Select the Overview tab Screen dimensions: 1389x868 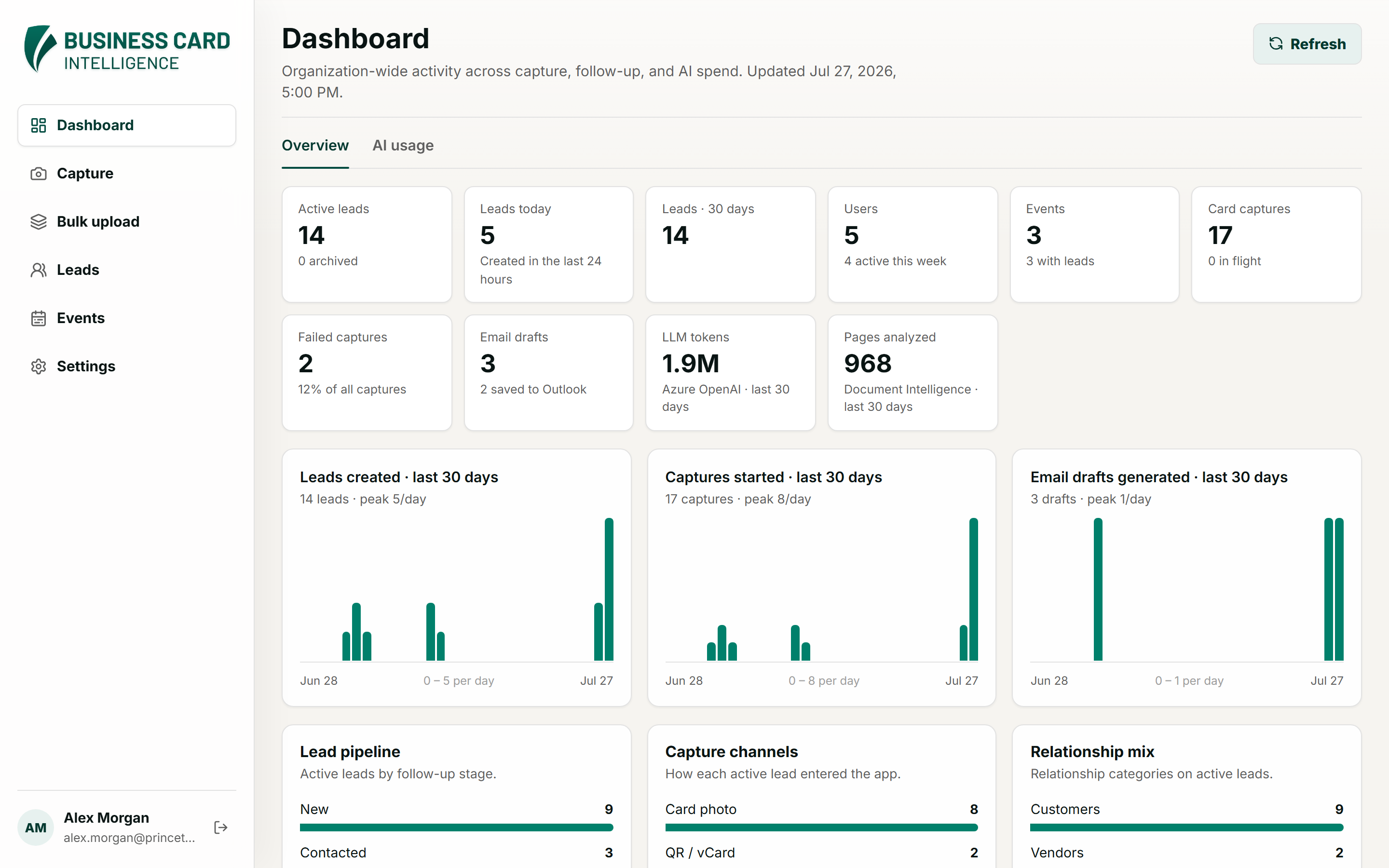(x=315, y=145)
